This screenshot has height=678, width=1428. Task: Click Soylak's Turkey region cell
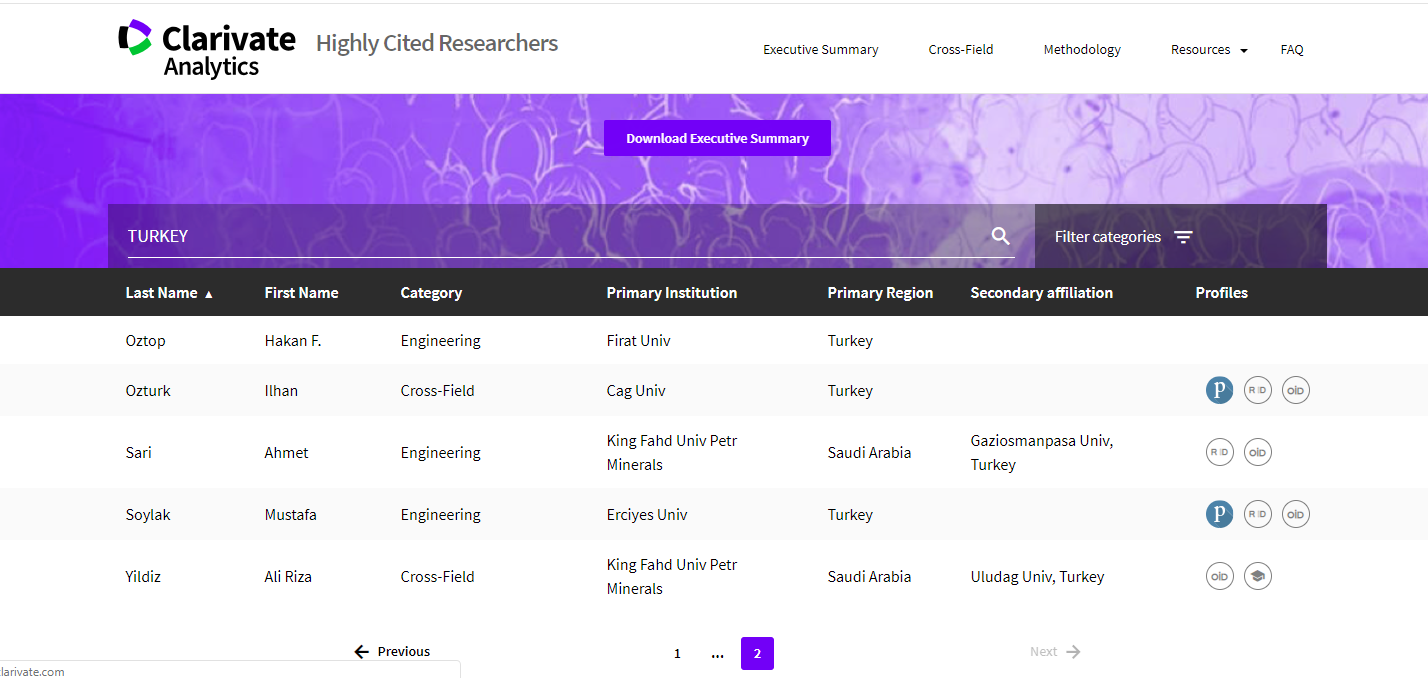tap(850, 514)
